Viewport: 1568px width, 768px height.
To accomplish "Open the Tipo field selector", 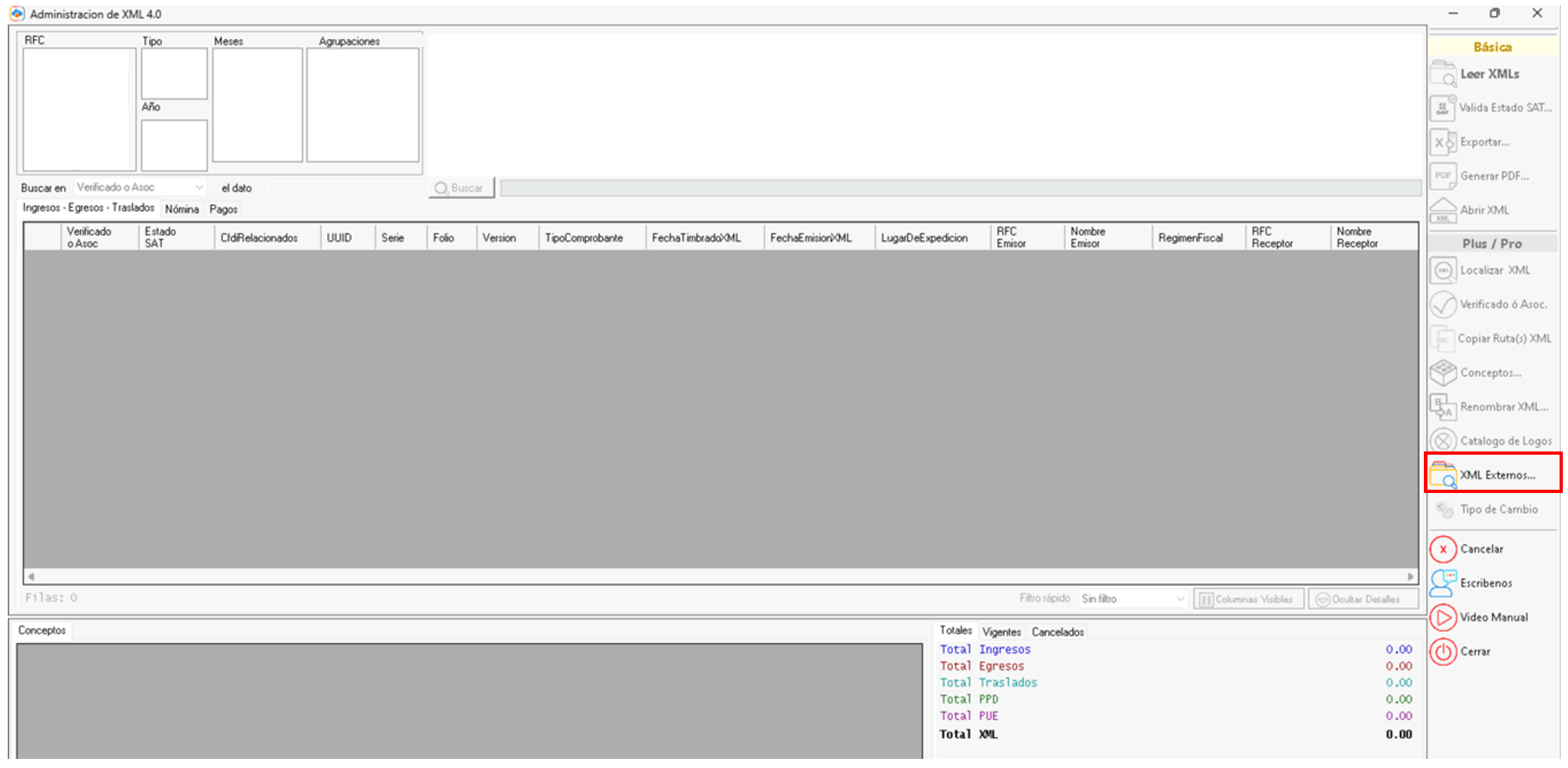I will [173, 73].
